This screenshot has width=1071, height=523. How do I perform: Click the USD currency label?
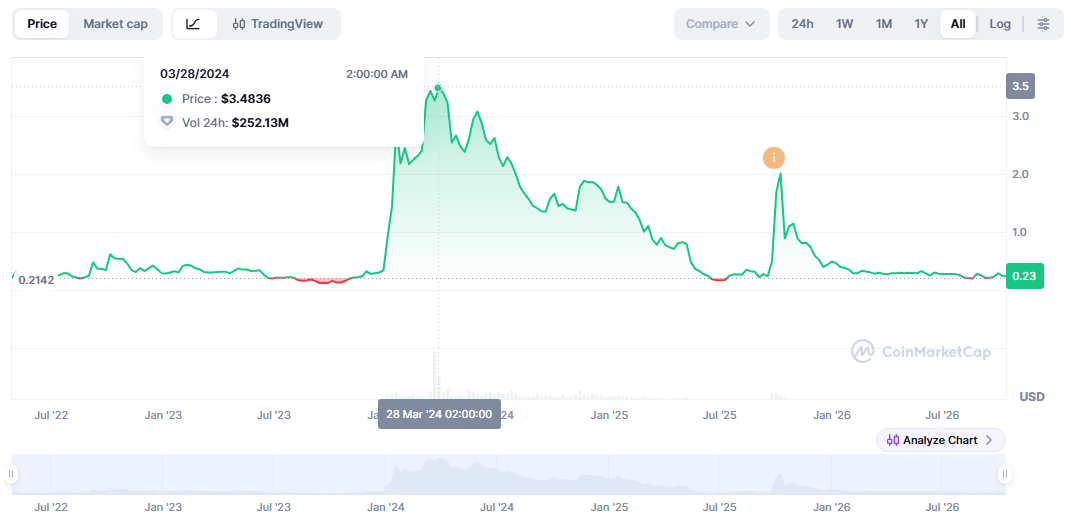click(x=1031, y=397)
